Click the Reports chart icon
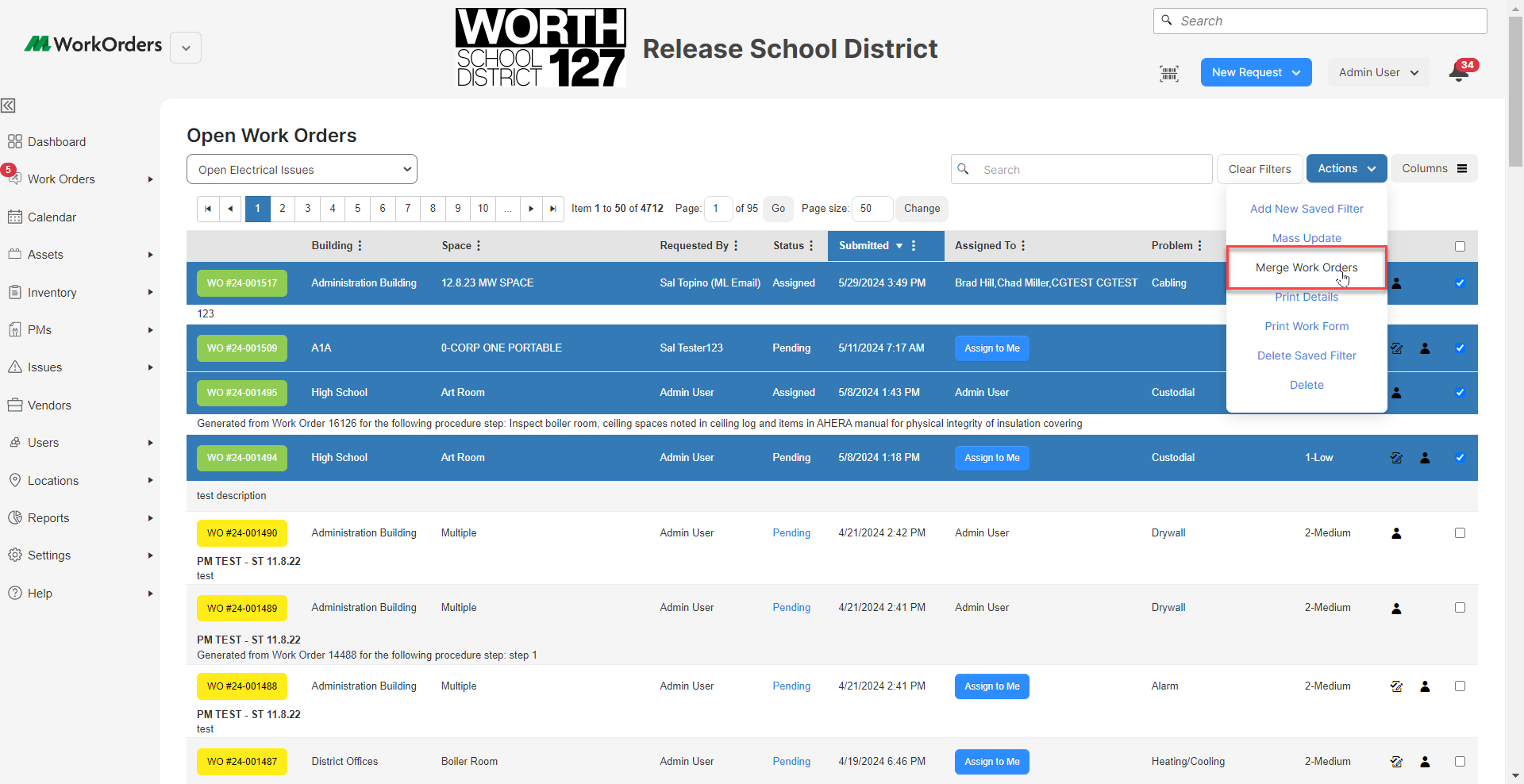 pos(14,517)
